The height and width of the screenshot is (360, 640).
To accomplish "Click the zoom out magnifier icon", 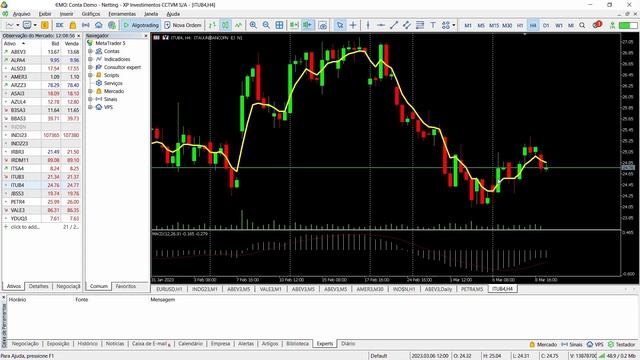I will point(267,25).
